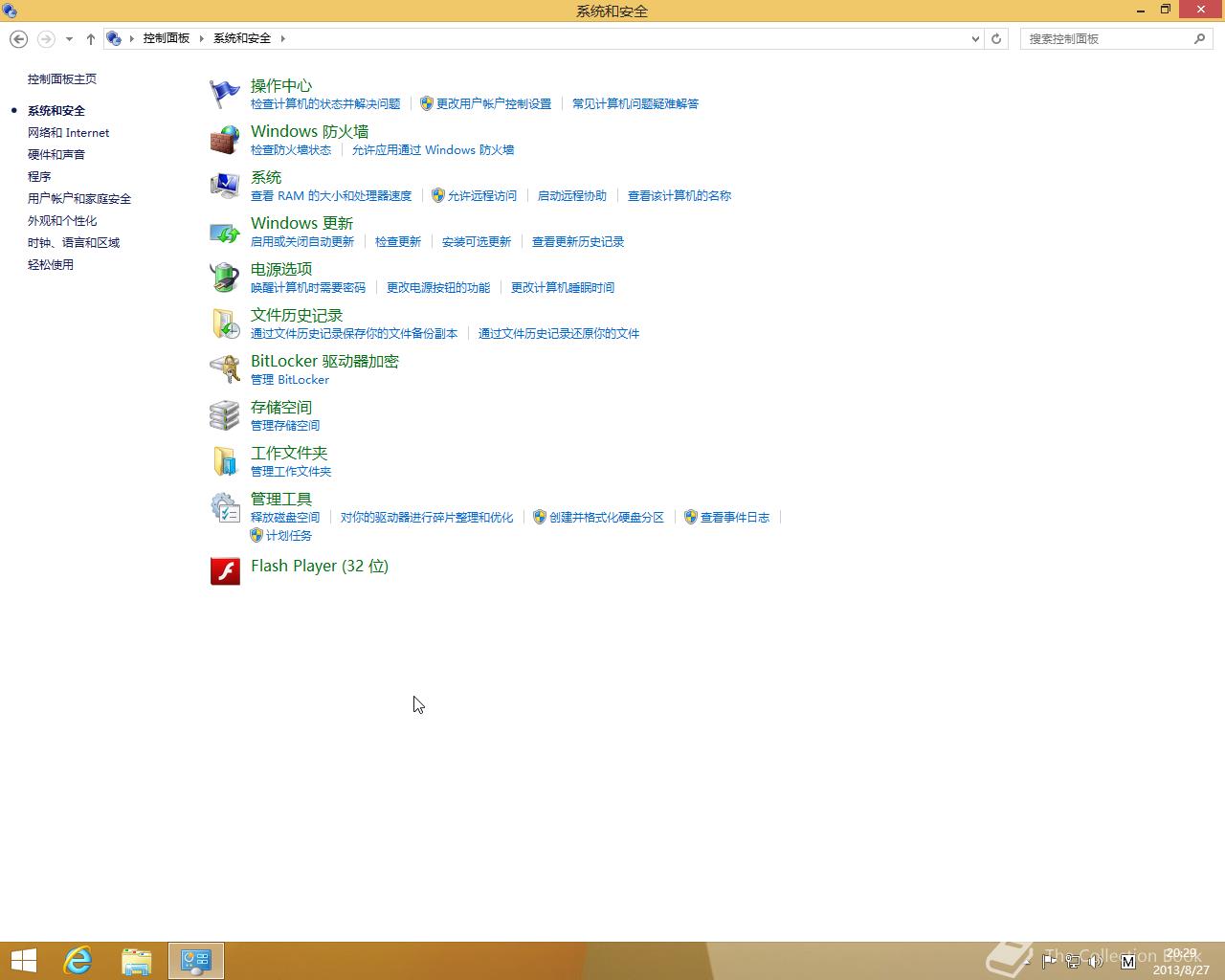Open the 操作中心 flag icon

(x=225, y=94)
